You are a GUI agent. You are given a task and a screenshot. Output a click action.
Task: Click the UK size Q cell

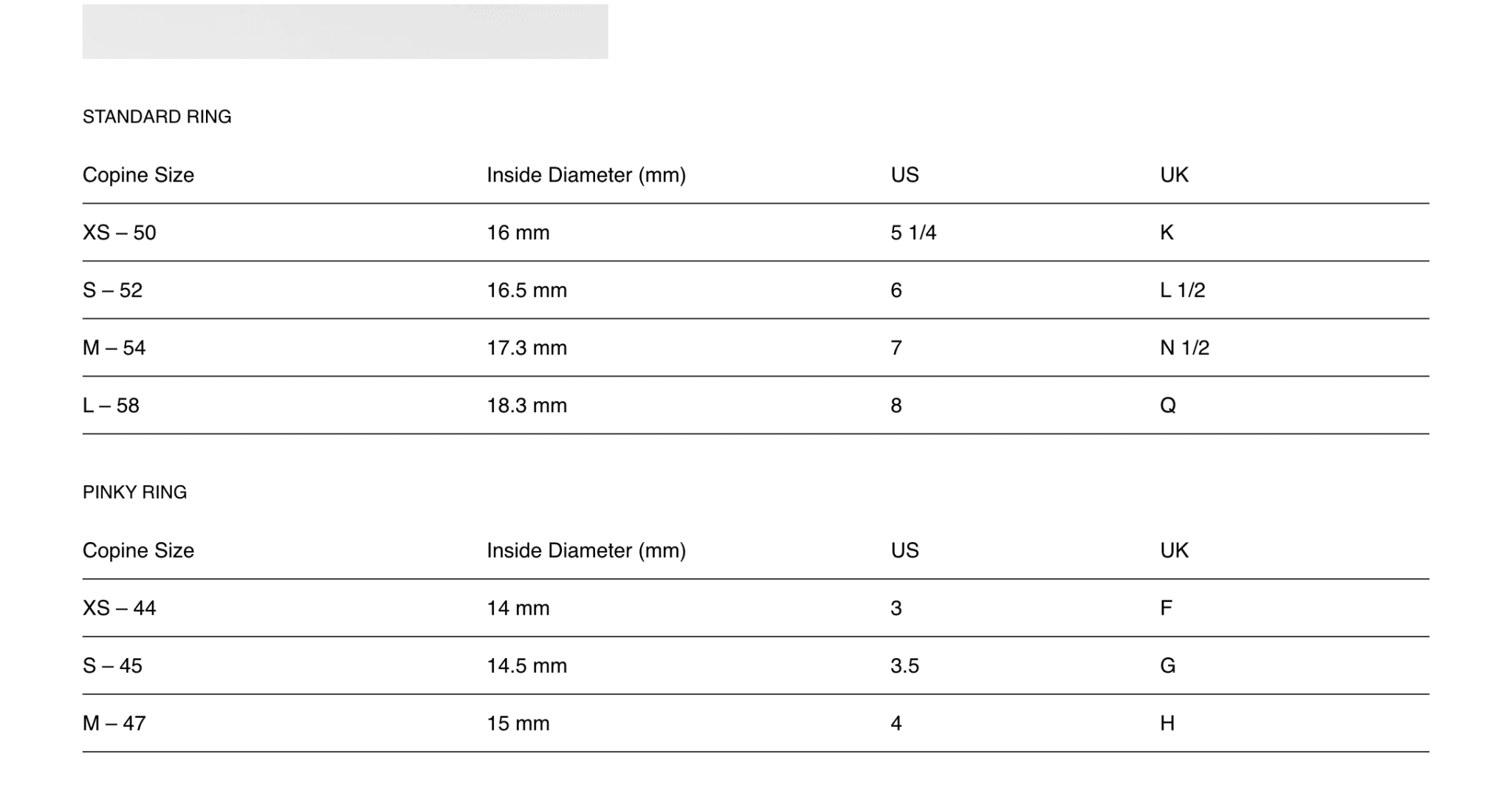(x=1167, y=405)
